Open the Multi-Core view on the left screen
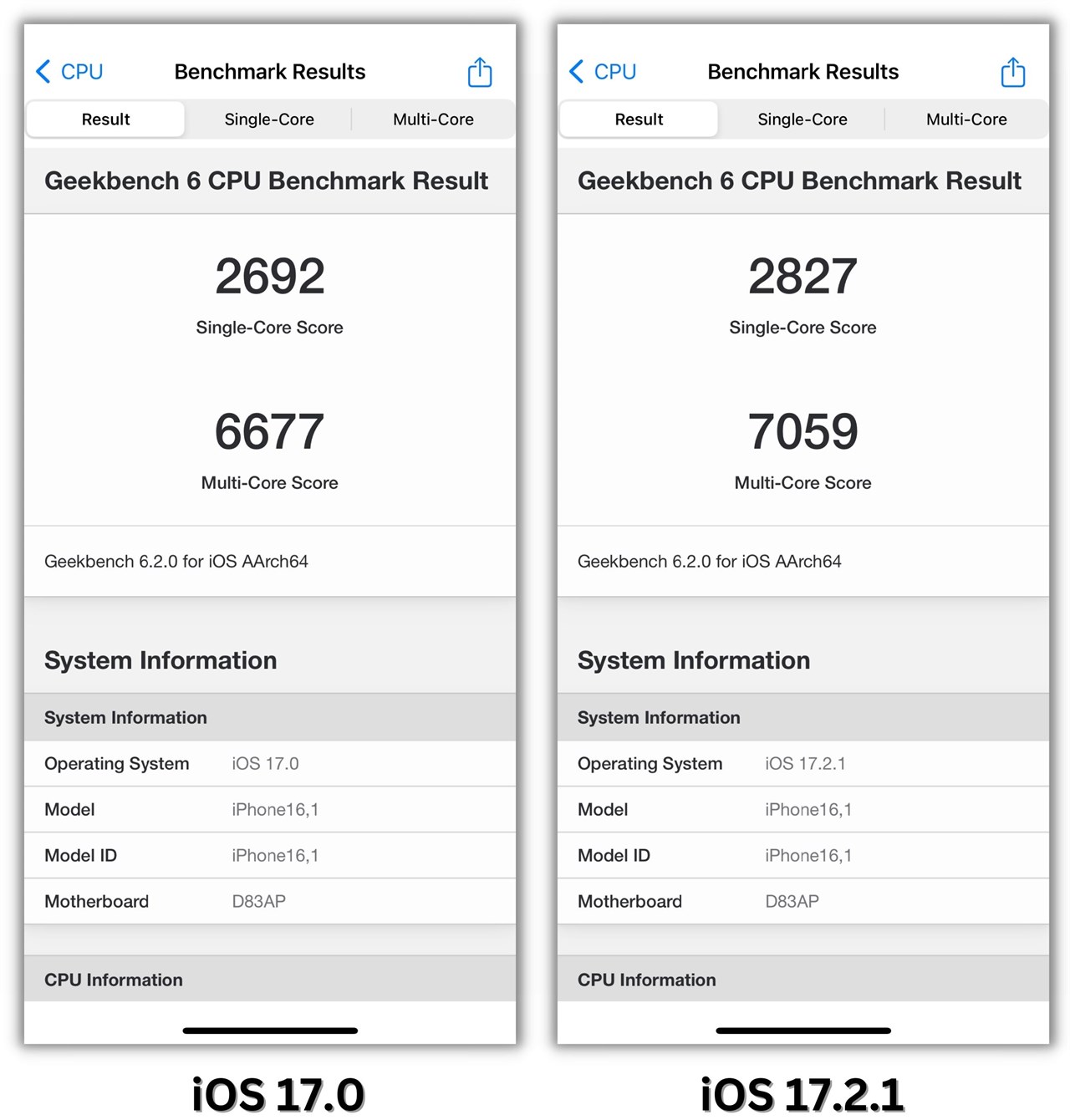Viewport: 1070px width, 1120px height. [x=433, y=119]
